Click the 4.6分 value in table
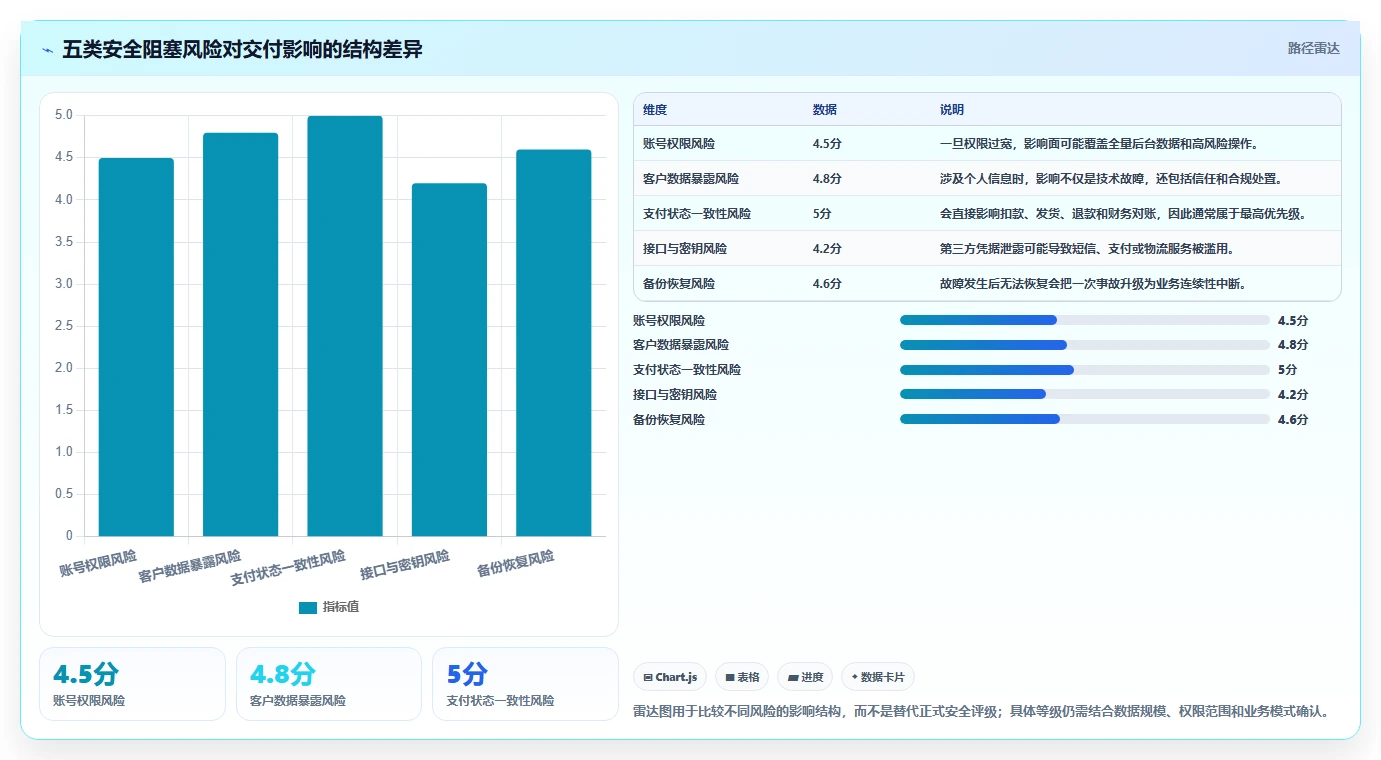 pos(827,284)
